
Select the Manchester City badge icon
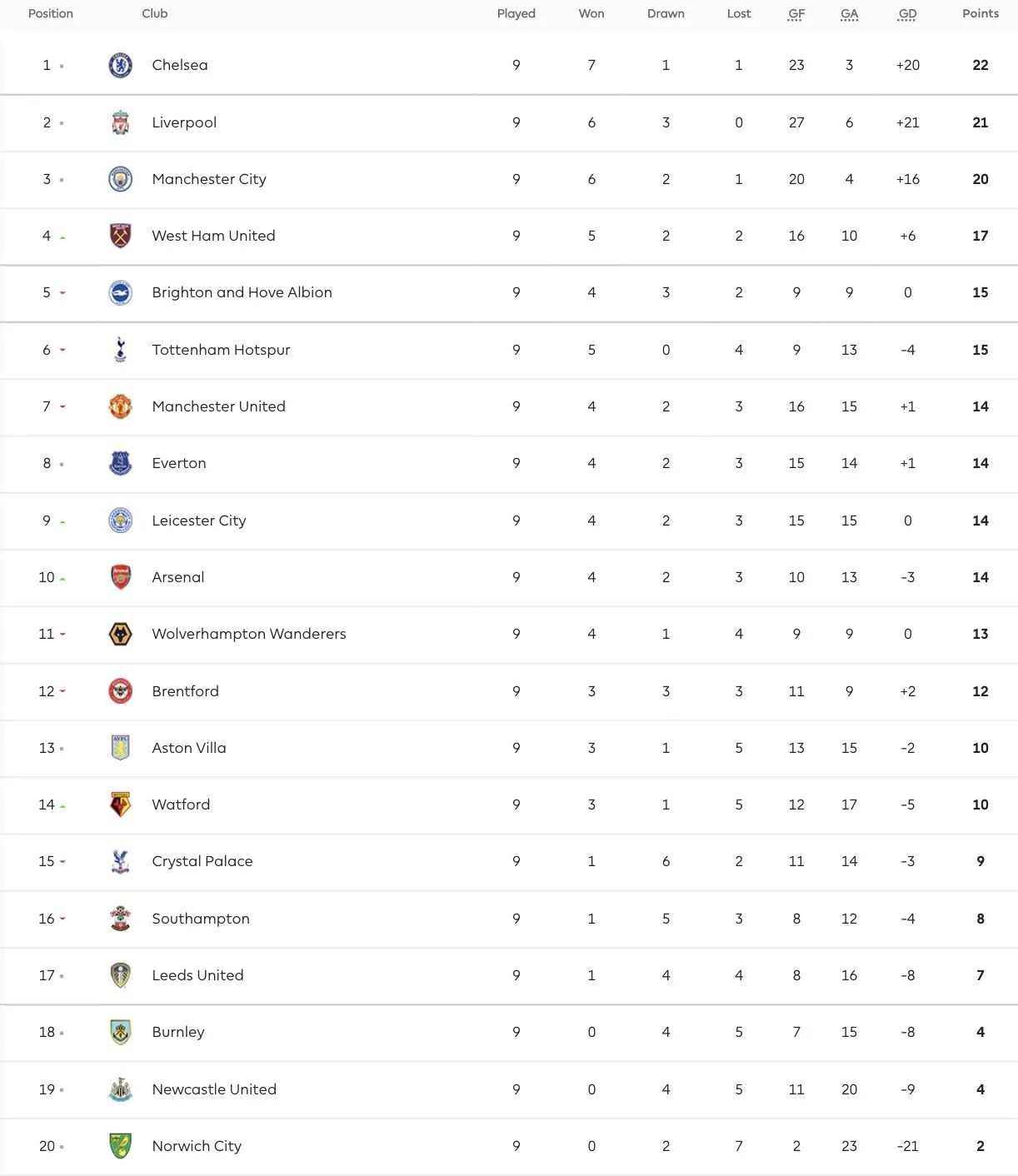tap(121, 179)
